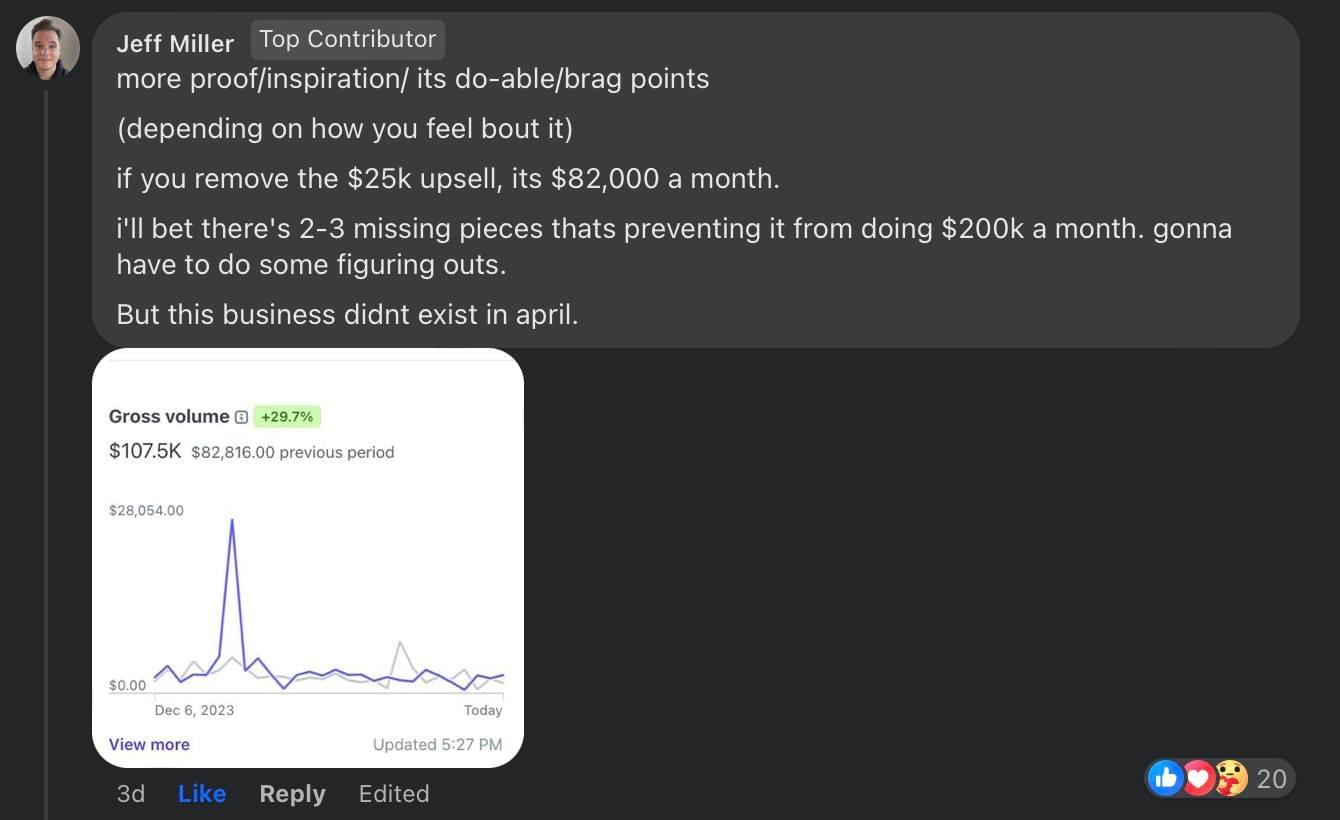Image resolution: width=1340 pixels, height=820 pixels.
Task: Click the red heart reaction icon
Action: (1198, 778)
